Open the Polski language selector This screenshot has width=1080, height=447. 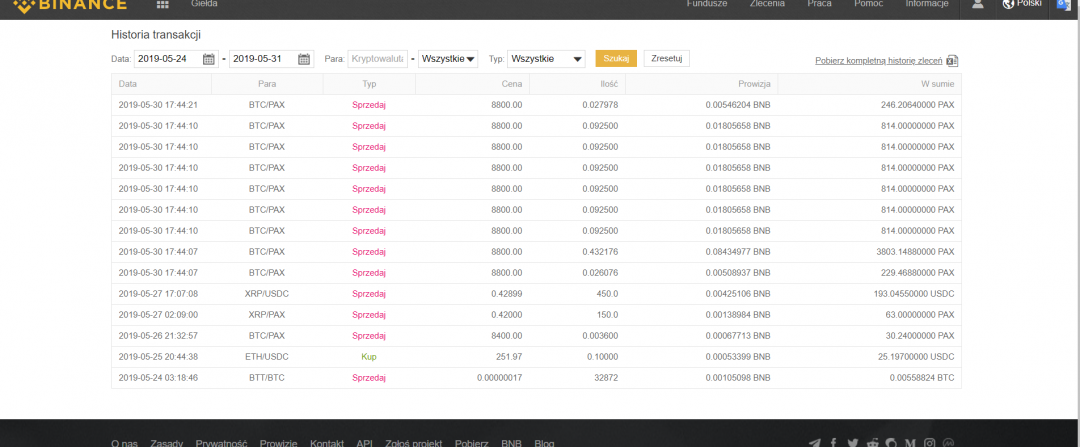click(x=1022, y=5)
